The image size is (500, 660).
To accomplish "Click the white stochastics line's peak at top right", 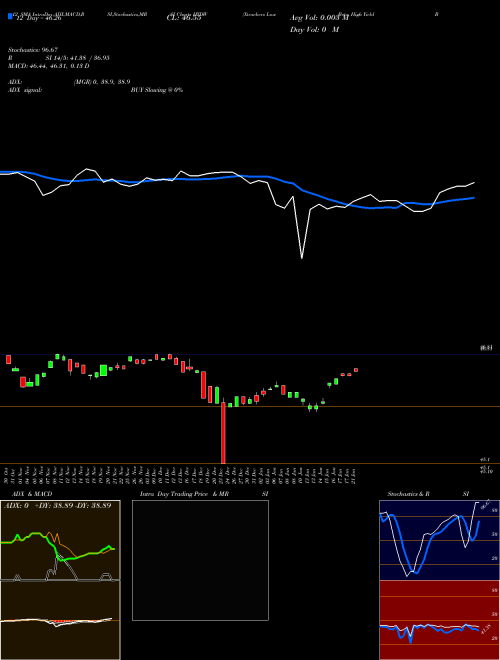I will [477, 503].
